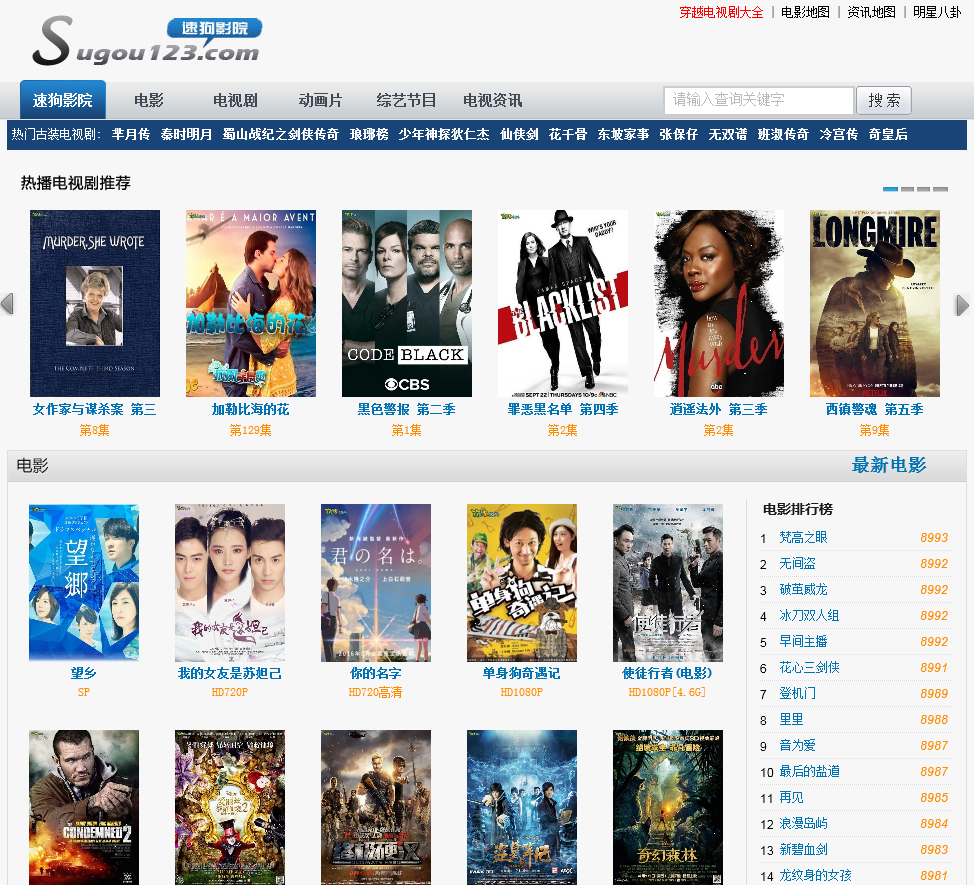Open 仙侠剑 drama link
This screenshot has height=885, width=974.
click(x=519, y=134)
